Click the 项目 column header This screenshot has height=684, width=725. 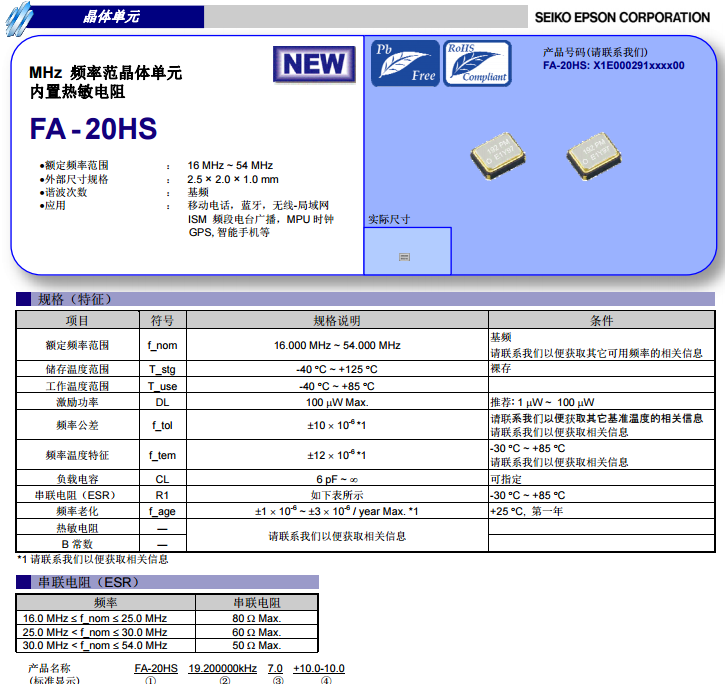pos(77,321)
